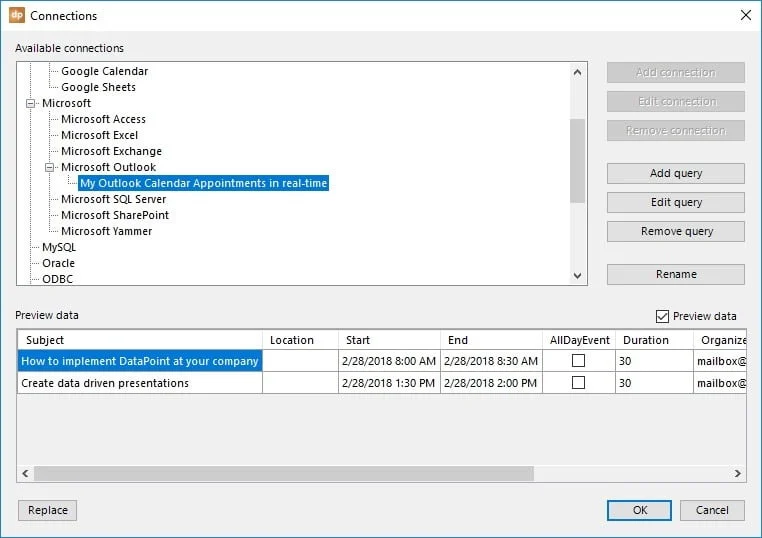The image size is (762, 538).
Task: Click the Duration 30 cell in the presentations row
Action: click(x=654, y=383)
